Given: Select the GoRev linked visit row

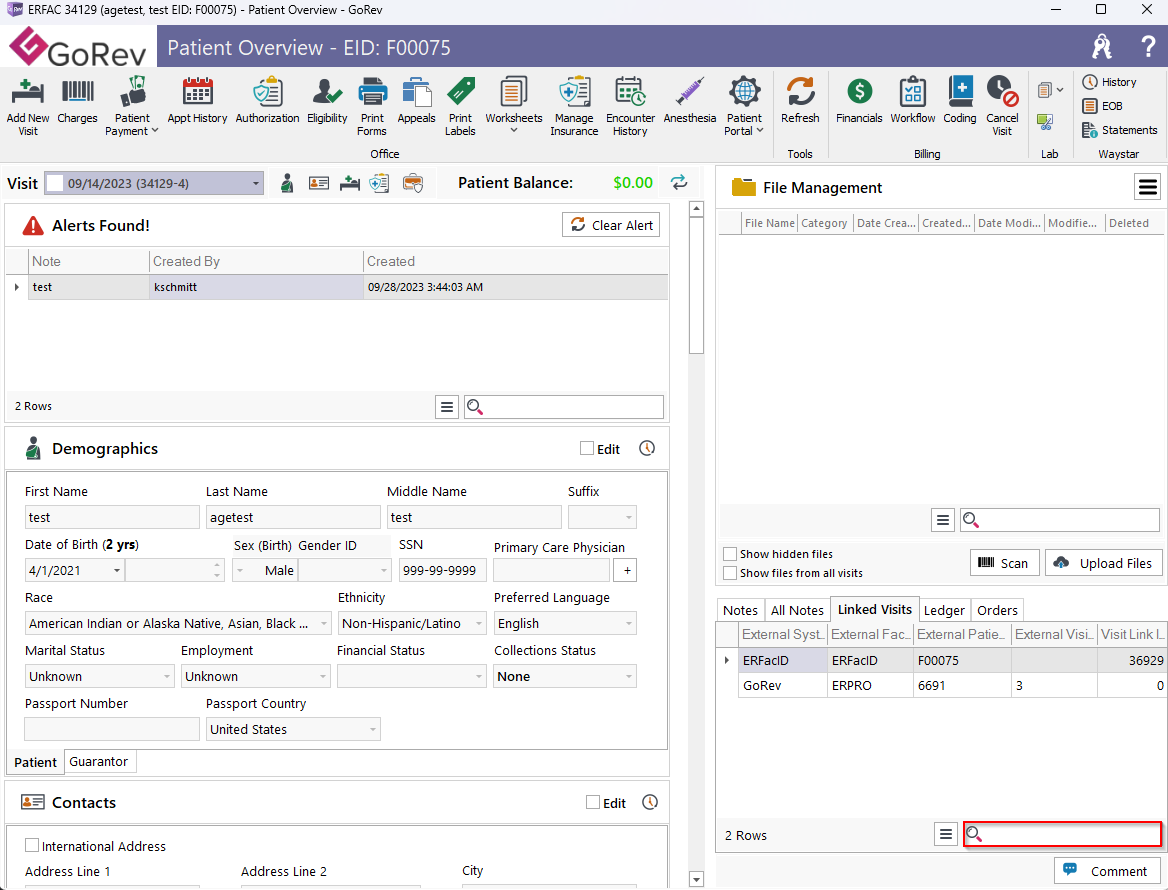Looking at the screenshot, I should (x=951, y=685).
